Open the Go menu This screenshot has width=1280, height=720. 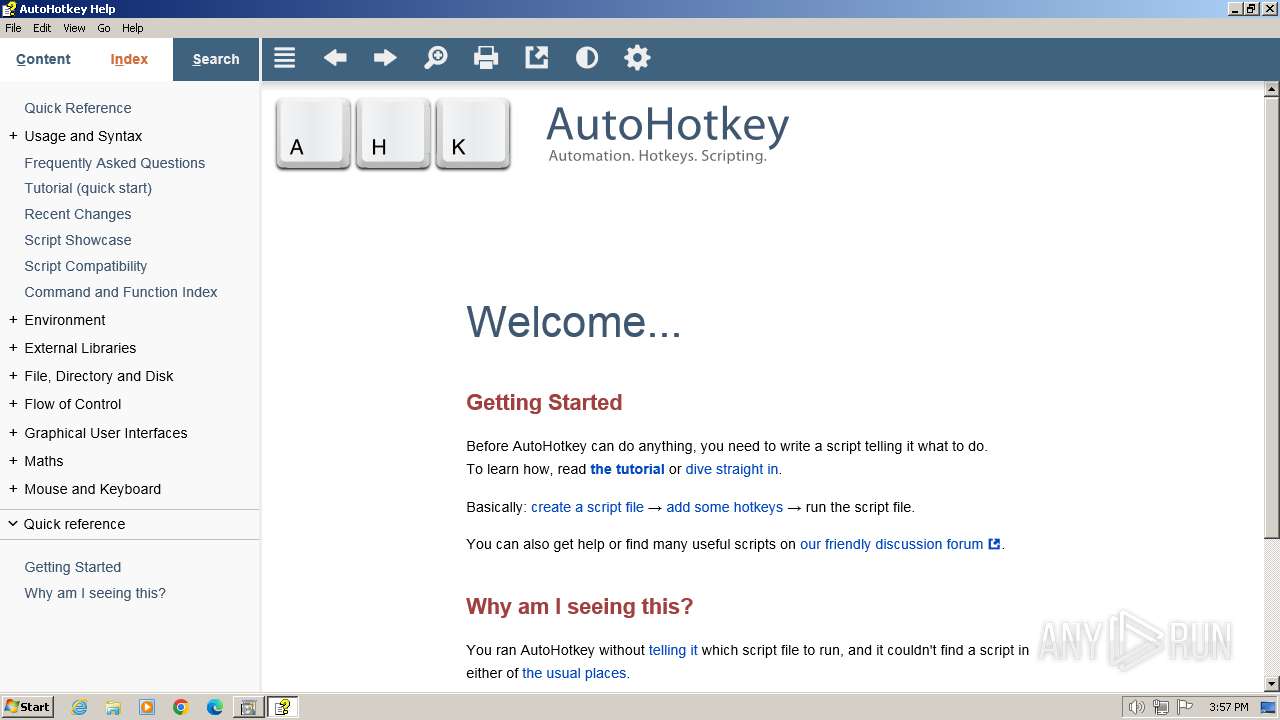point(104,28)
